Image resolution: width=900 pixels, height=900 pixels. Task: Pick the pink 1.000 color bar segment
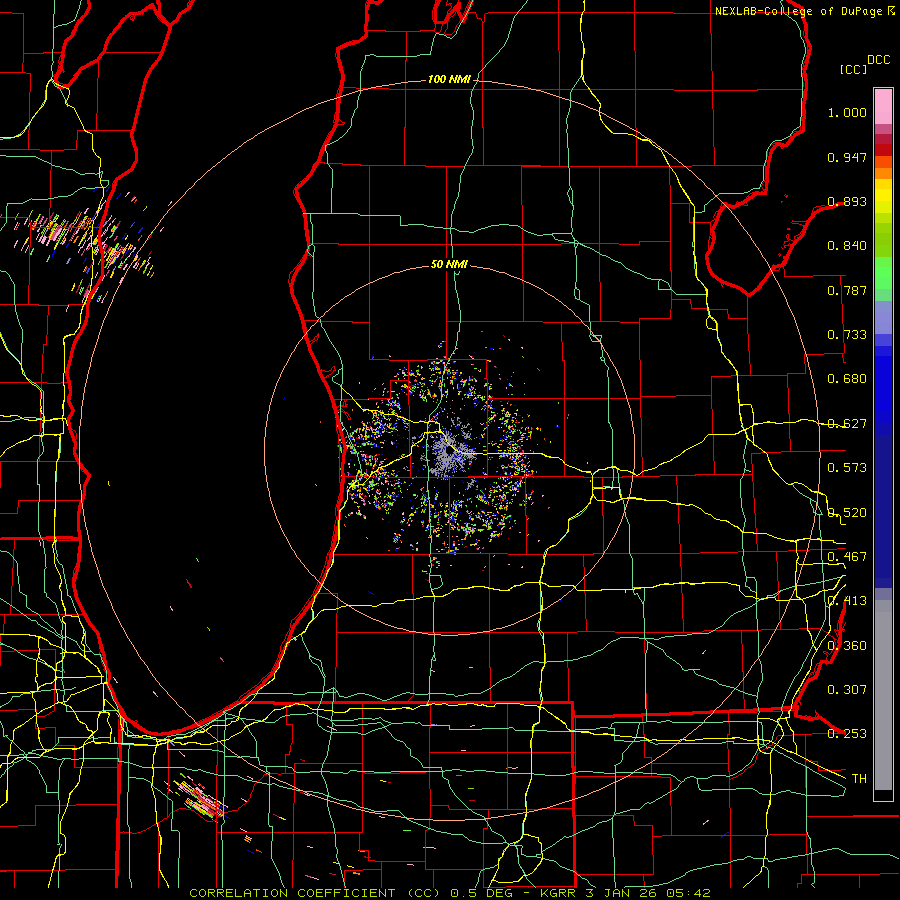point(883,107)
